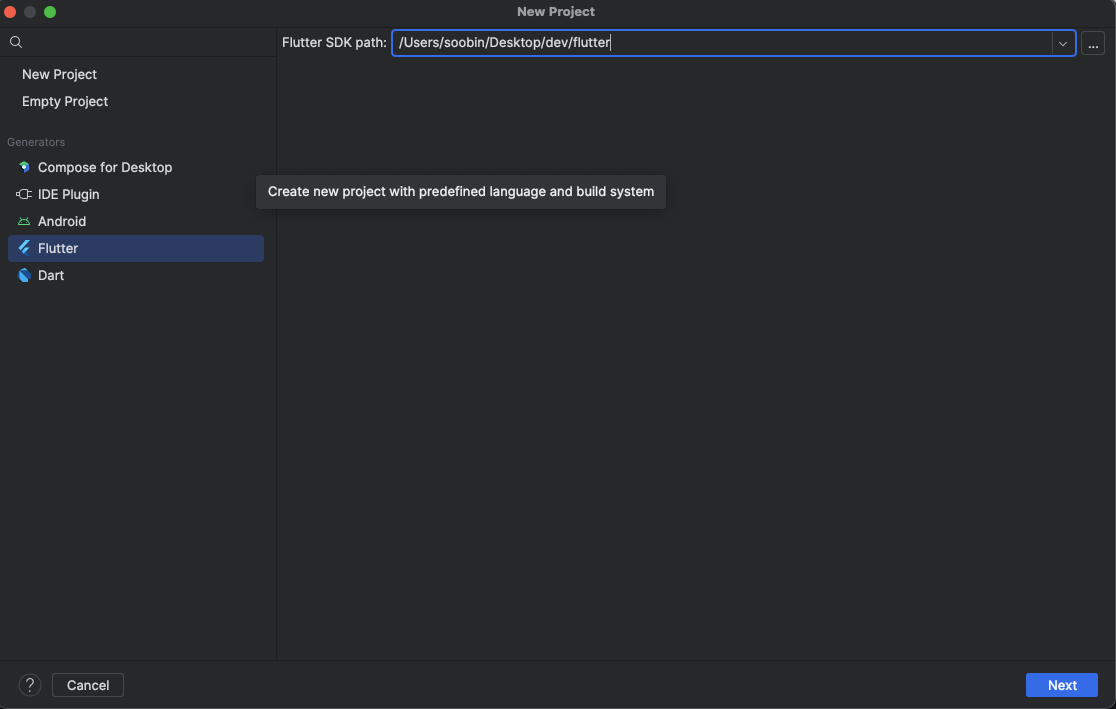Select the Compose for Desktop icon
Screen dimensions: 1116x709
[x=24, y=167]
